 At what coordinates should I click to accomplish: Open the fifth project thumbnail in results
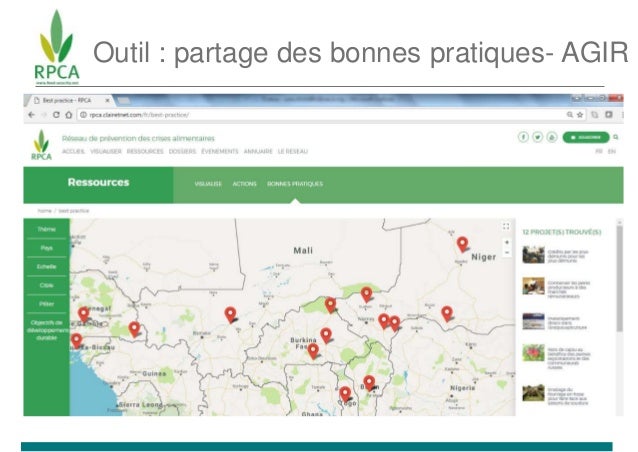(x=533, y=393)
